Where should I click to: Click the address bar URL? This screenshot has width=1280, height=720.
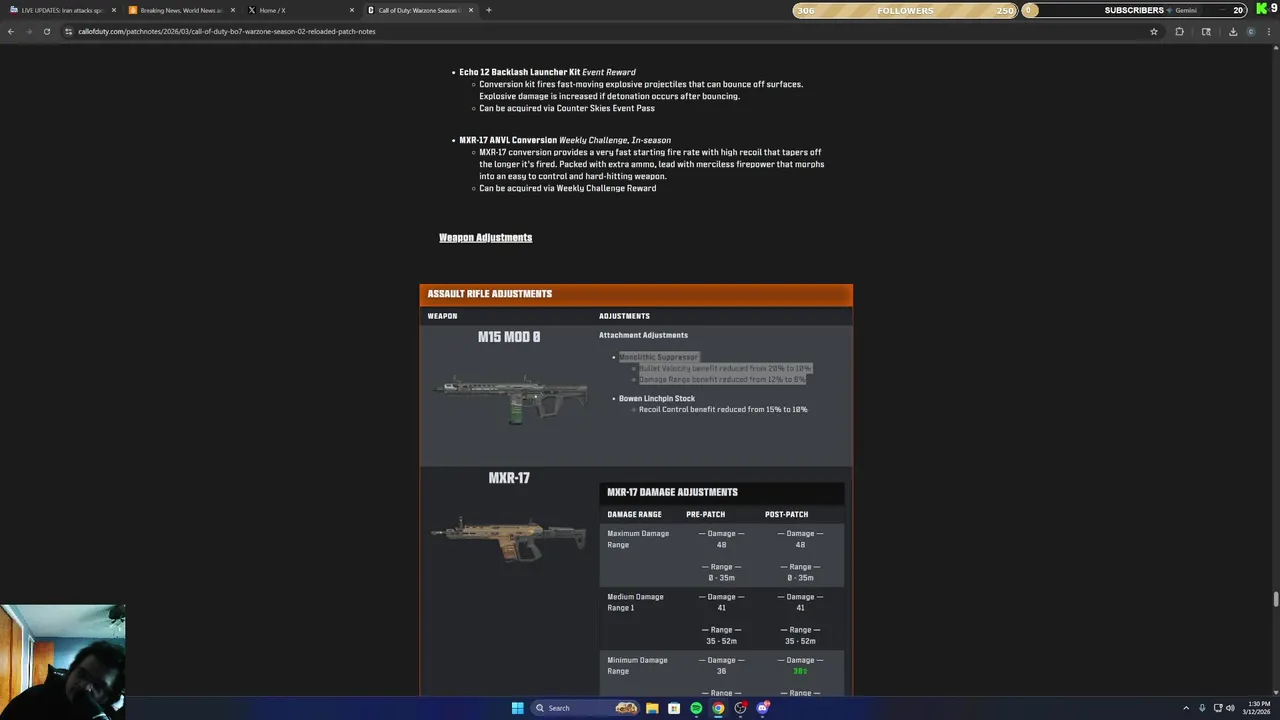(x=227, y=31)
